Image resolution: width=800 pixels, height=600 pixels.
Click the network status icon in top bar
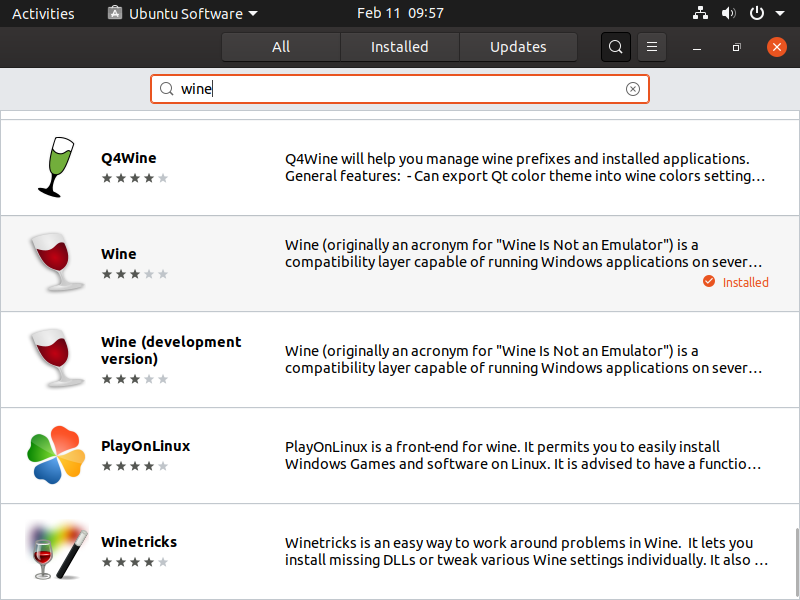point(700,14)
